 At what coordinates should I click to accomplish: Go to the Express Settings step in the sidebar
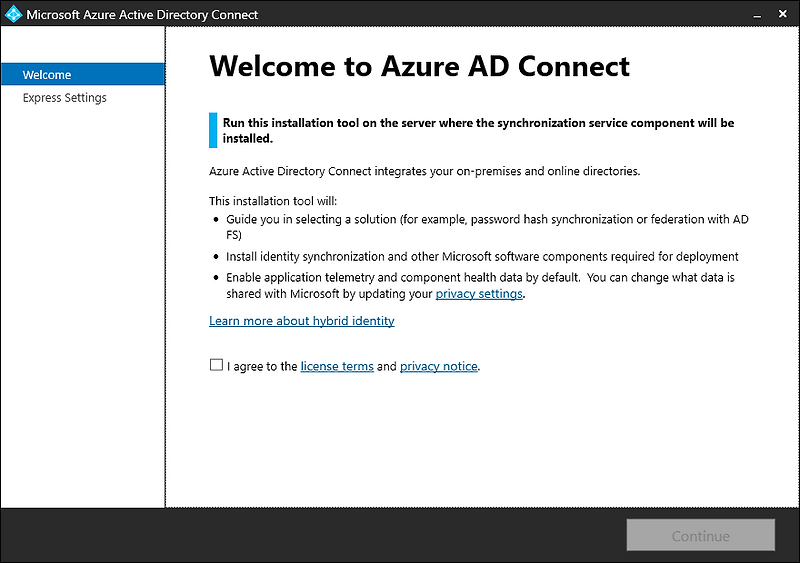65,98
